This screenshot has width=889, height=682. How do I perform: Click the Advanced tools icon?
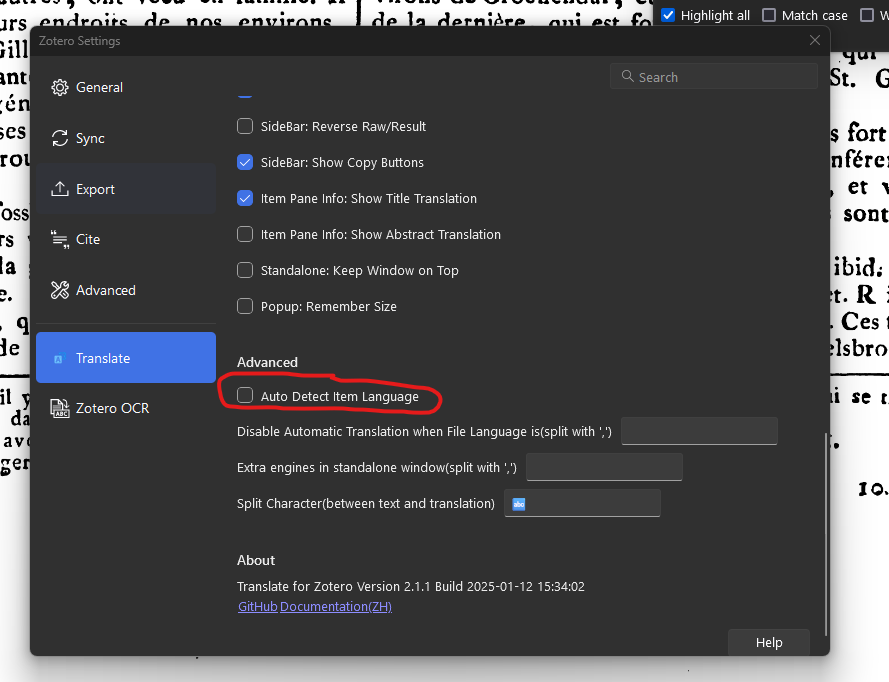pyautogui.click(x=60, y=290)
